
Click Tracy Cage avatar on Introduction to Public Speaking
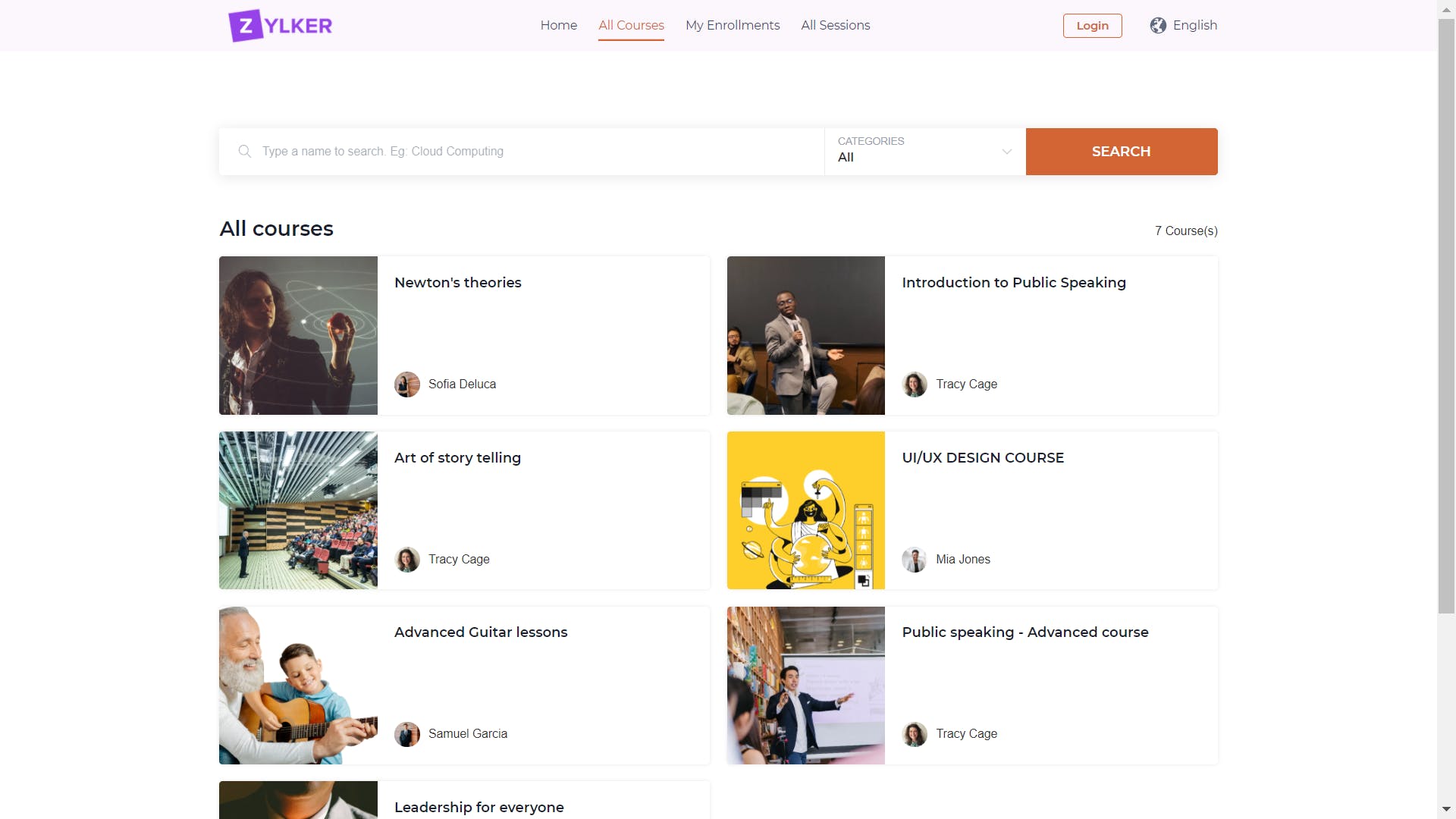point(914,384)
